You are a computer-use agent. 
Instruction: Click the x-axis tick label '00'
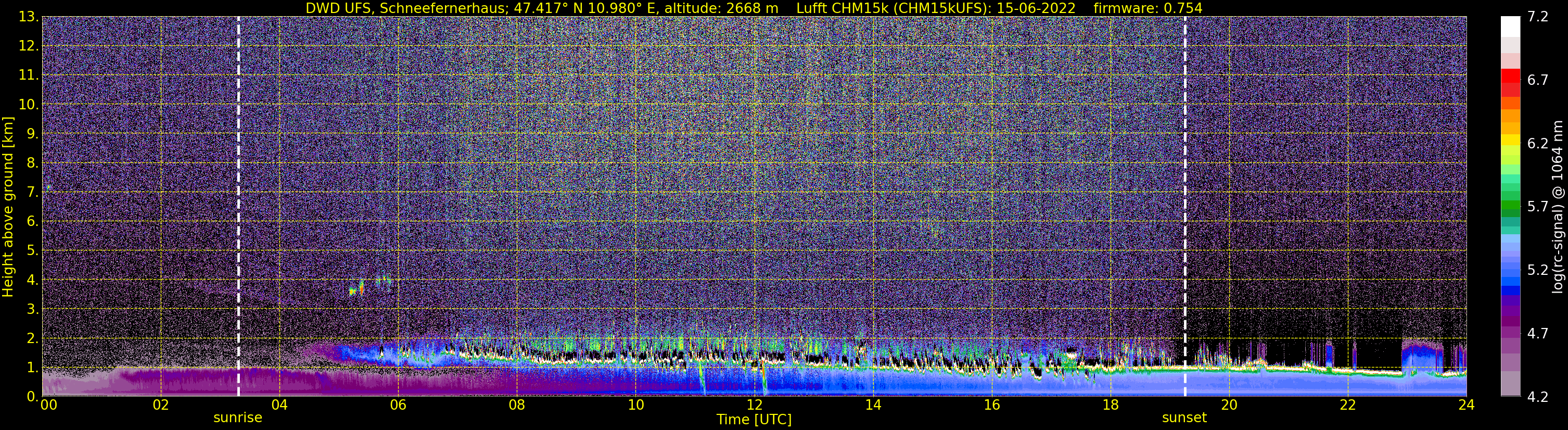pos(48,405)
